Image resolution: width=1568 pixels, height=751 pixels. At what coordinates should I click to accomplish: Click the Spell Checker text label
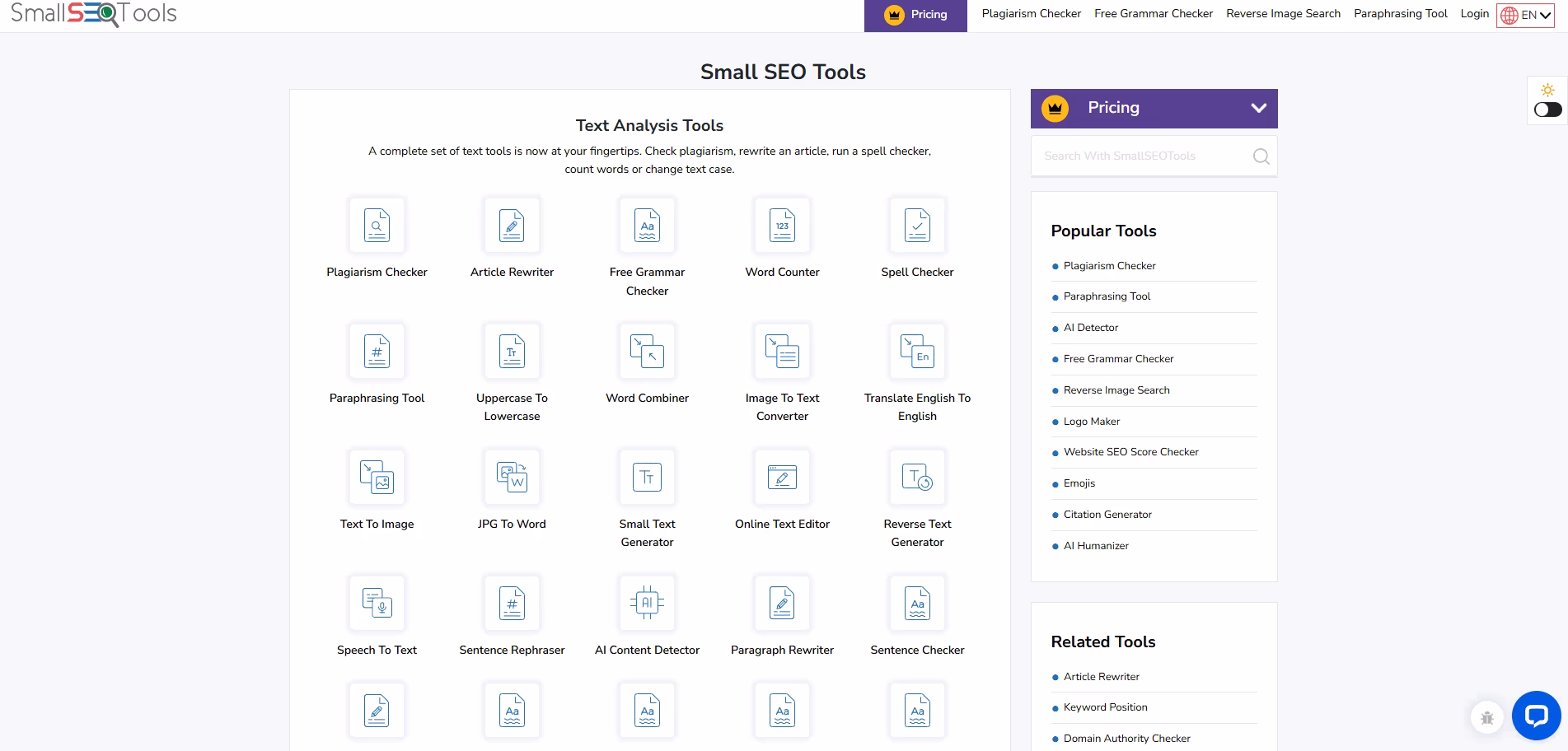(917, 273)
